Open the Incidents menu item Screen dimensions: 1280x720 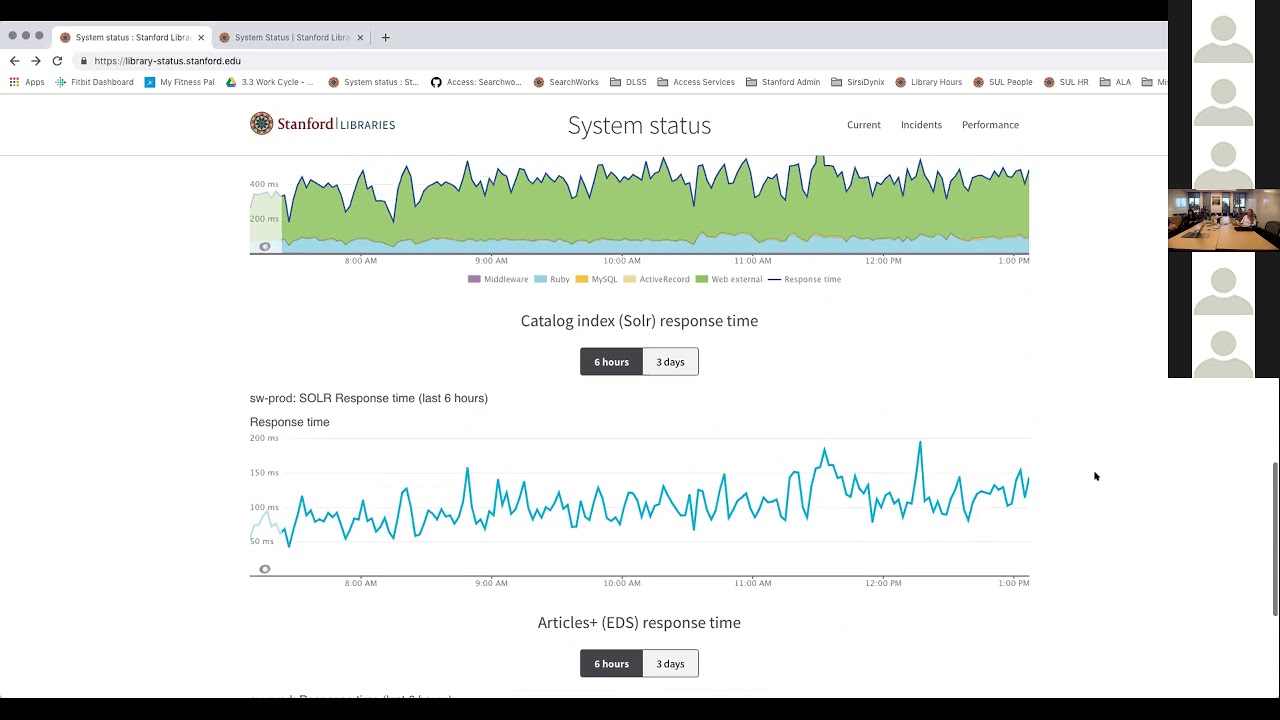(921, 124)
